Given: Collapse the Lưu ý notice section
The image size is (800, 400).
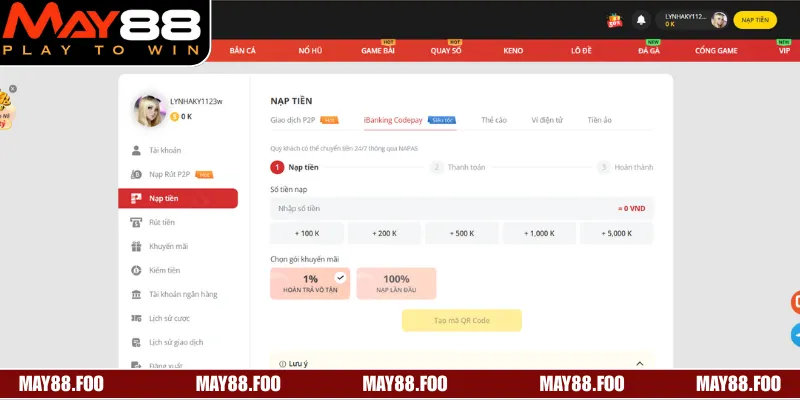Looking at the screenshot, I should (x=639, y=363).
